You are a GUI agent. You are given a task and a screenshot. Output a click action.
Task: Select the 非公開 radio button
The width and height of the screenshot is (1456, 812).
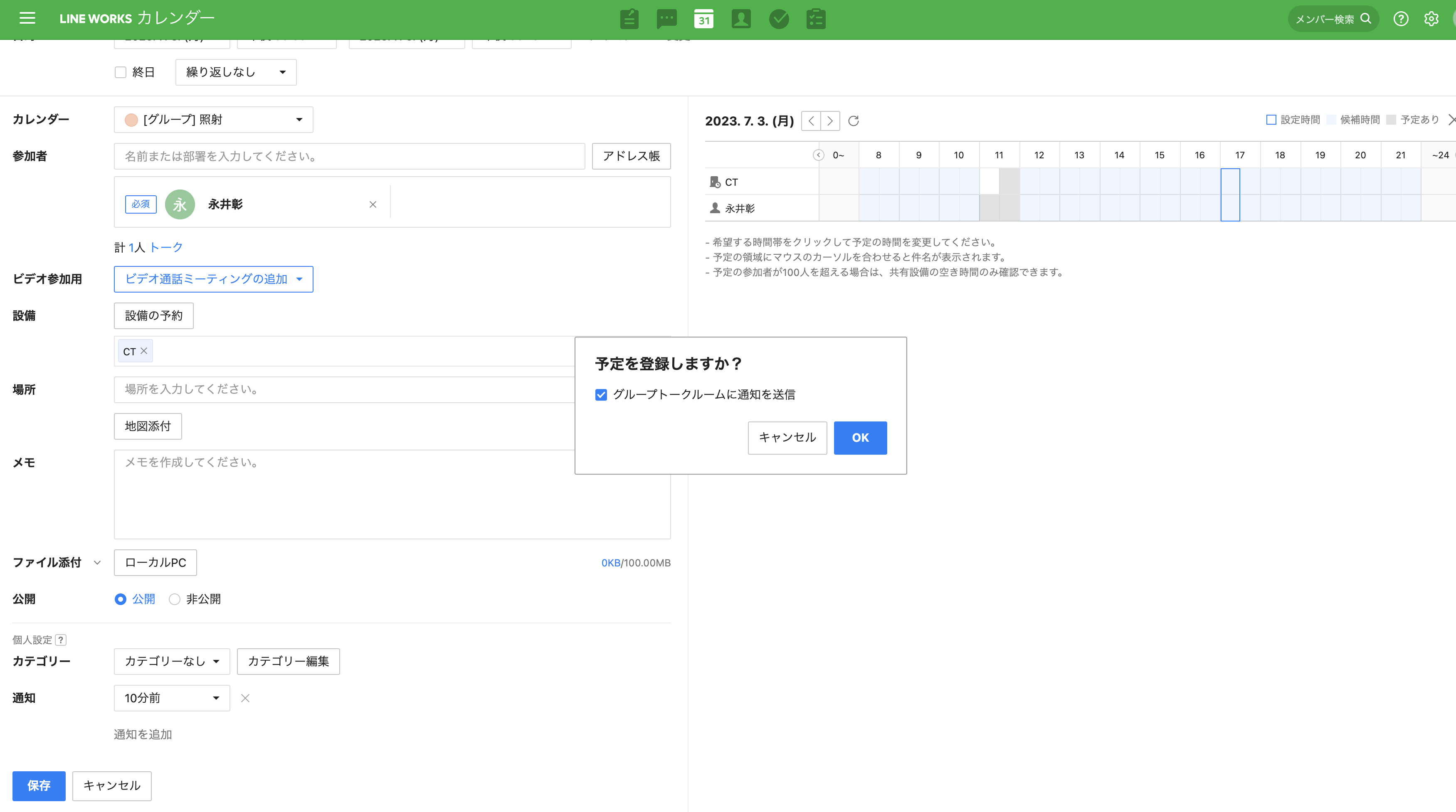(x=175, y=599)
